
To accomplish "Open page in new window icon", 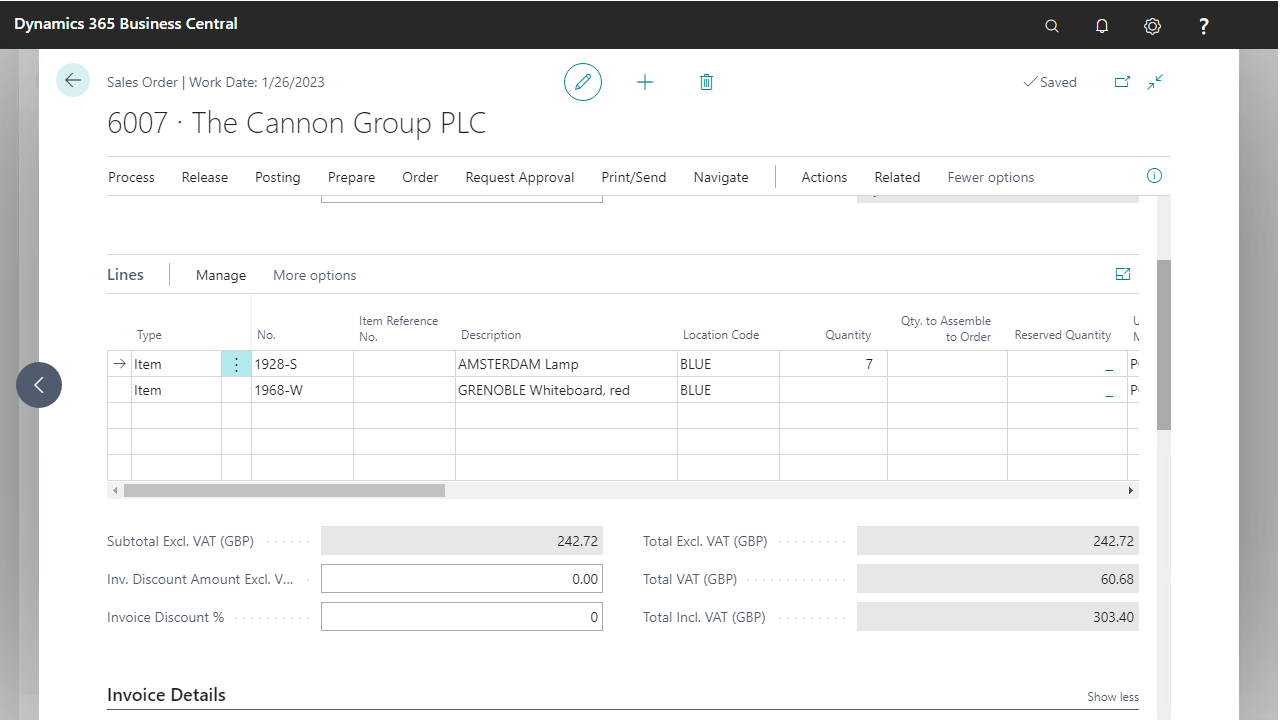I will pyautogui.click(x=1122, y=82).
